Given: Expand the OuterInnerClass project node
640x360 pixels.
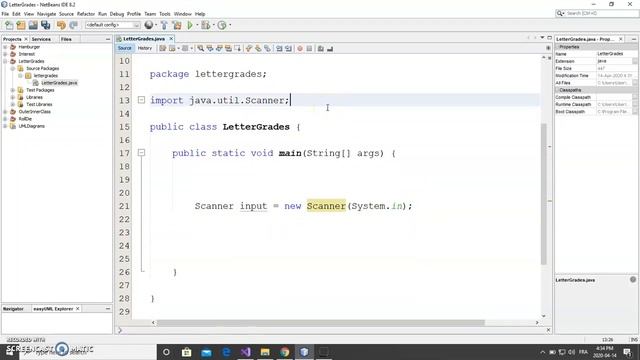Looking at the screenshot, I should pyautogui.click(x=5, y=111).
